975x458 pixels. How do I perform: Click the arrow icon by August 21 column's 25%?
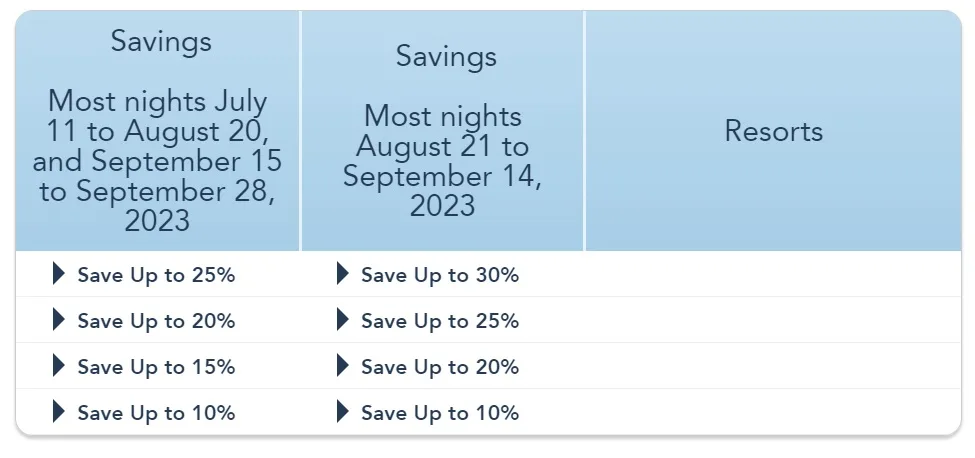(x=343, y=319)
